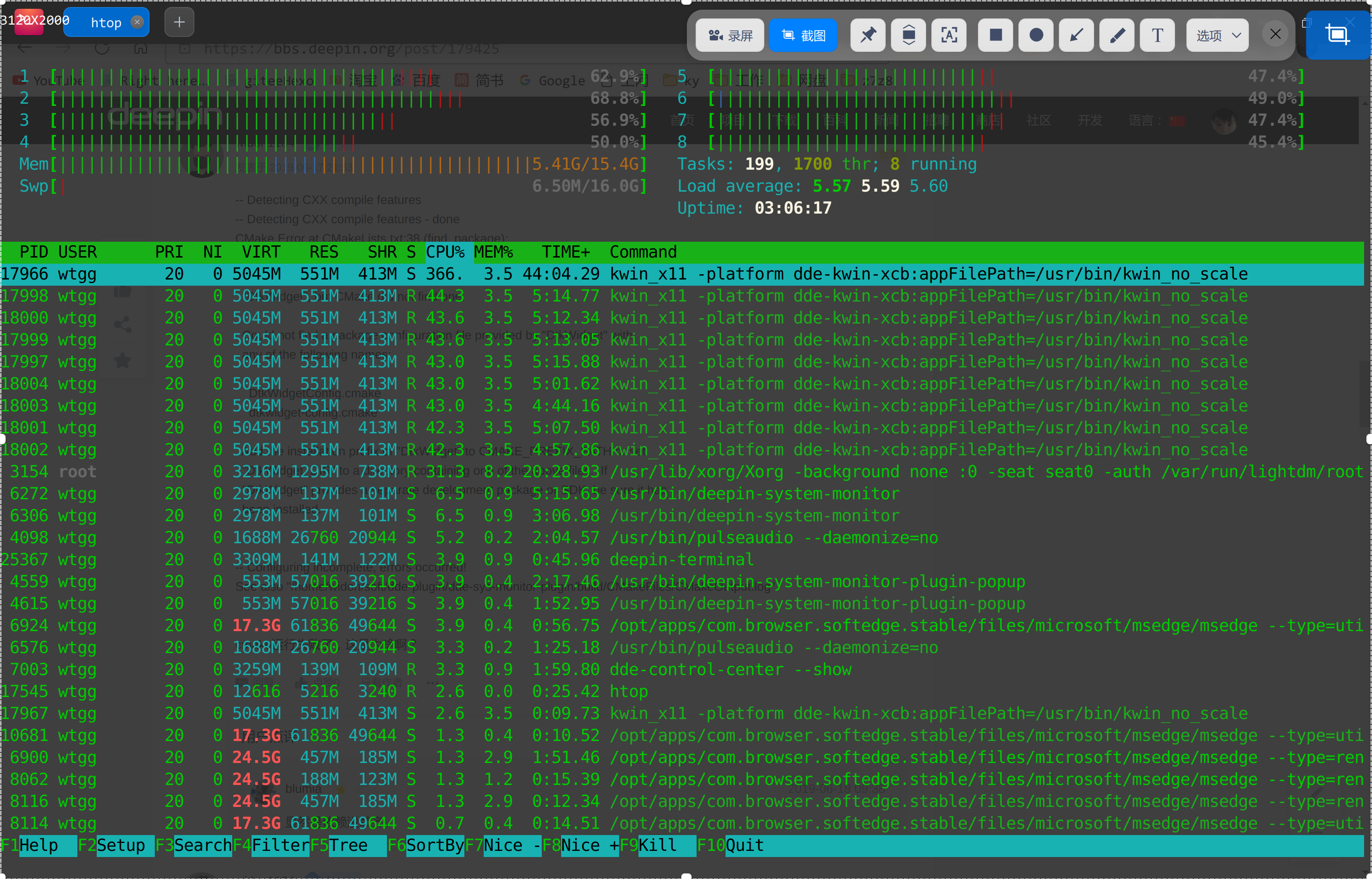Select the arrow drawing tool

(1076, 35)
